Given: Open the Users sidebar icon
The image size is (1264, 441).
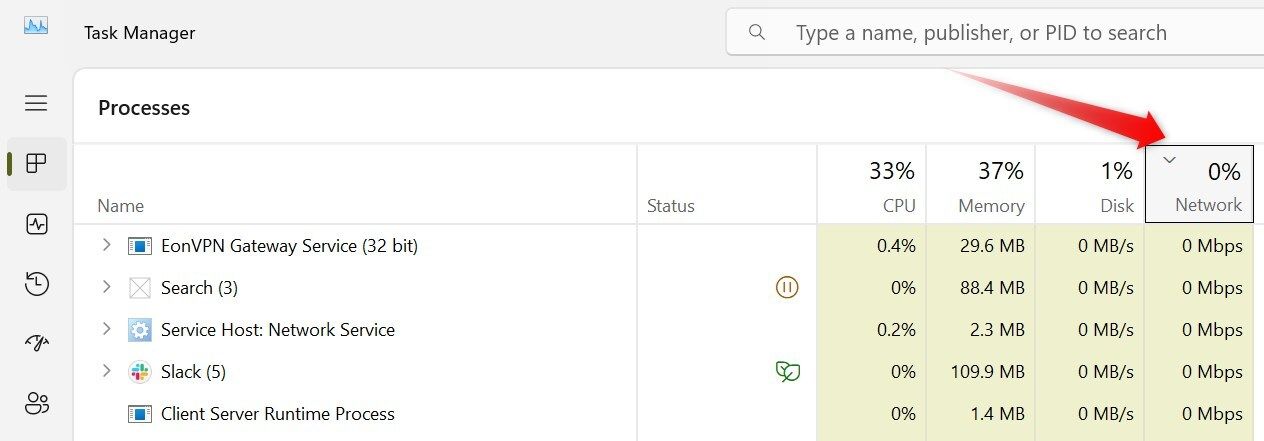Looking at the screenshot, I should pos(37,404).
